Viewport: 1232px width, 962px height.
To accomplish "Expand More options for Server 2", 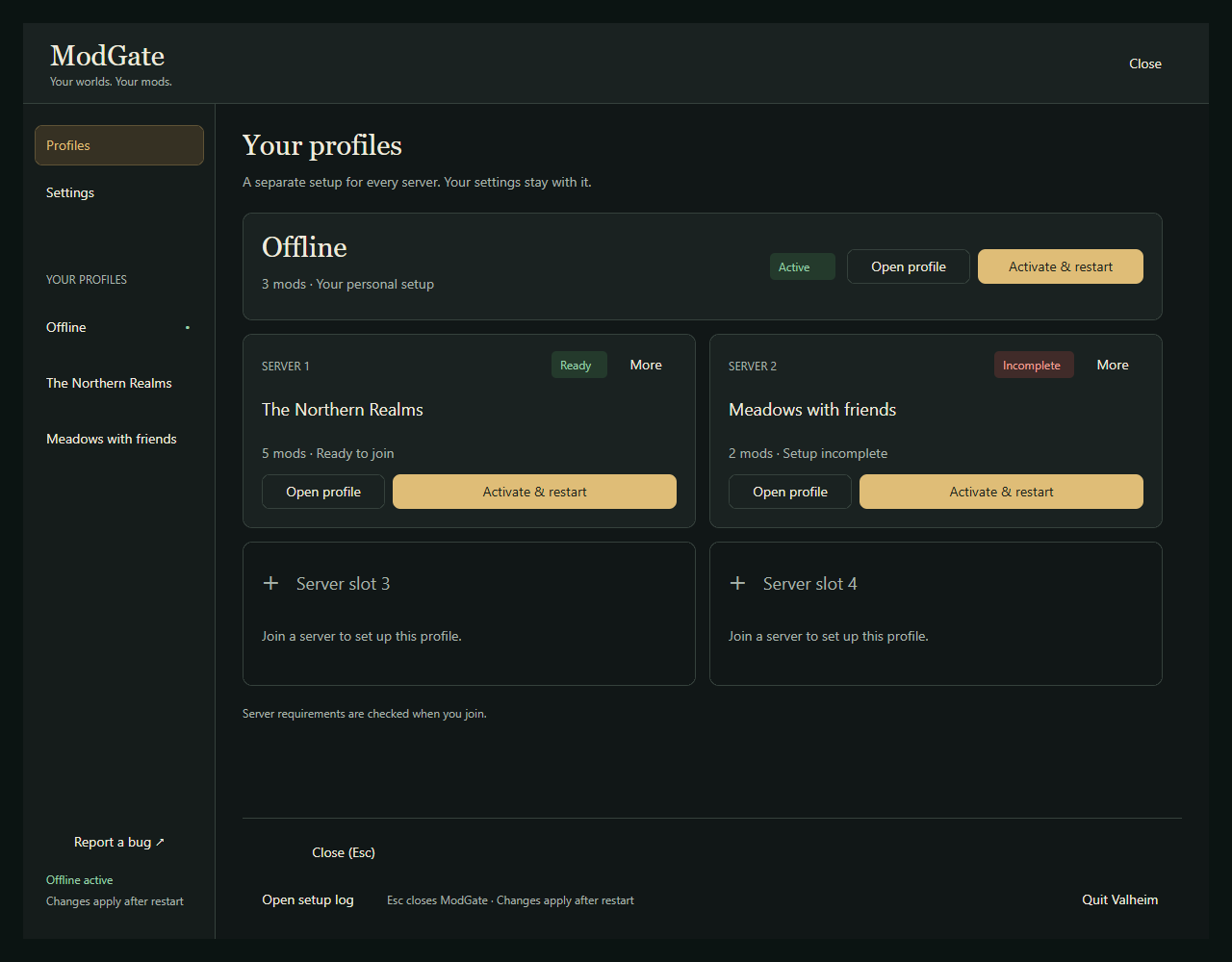I will pyautogui.click(x=1113, y=365).
